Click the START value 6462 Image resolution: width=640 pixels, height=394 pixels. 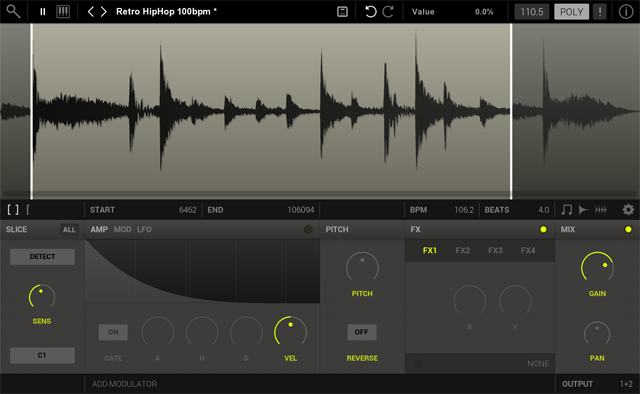(188, 210)
